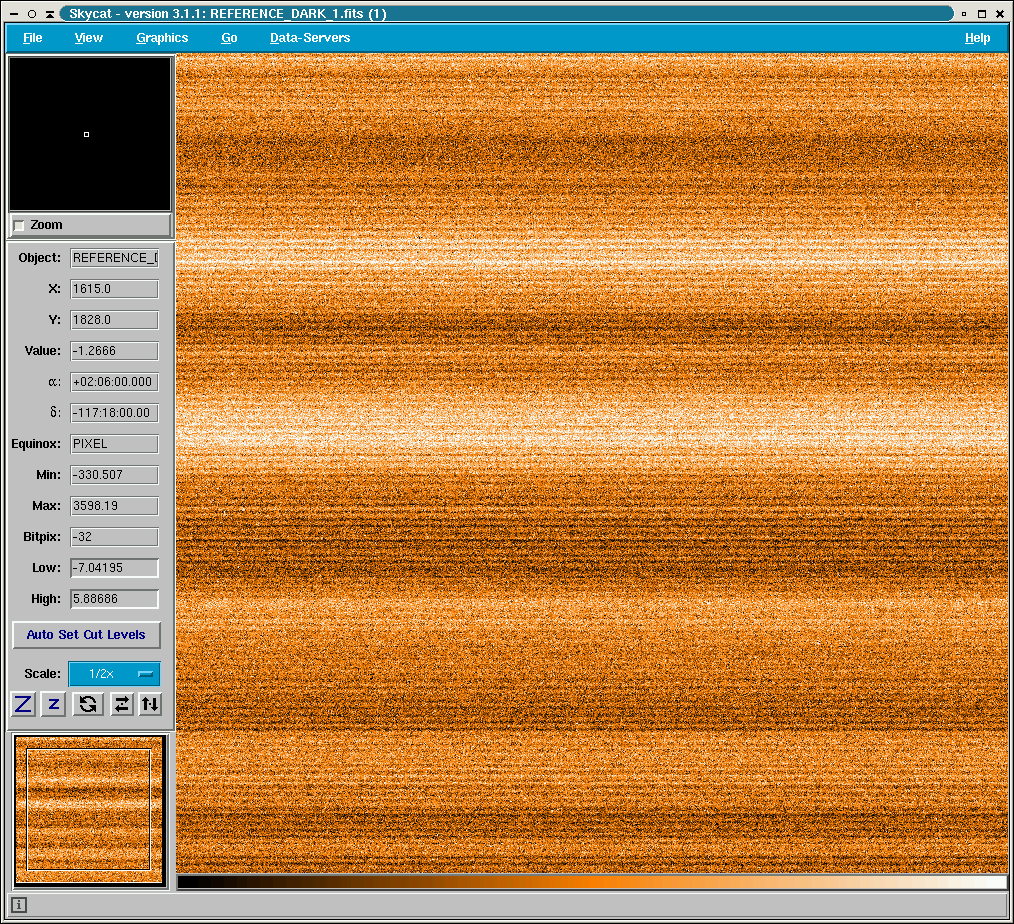
Task: Click the color ramp bar below the image
Action: (x=592, y=882)
